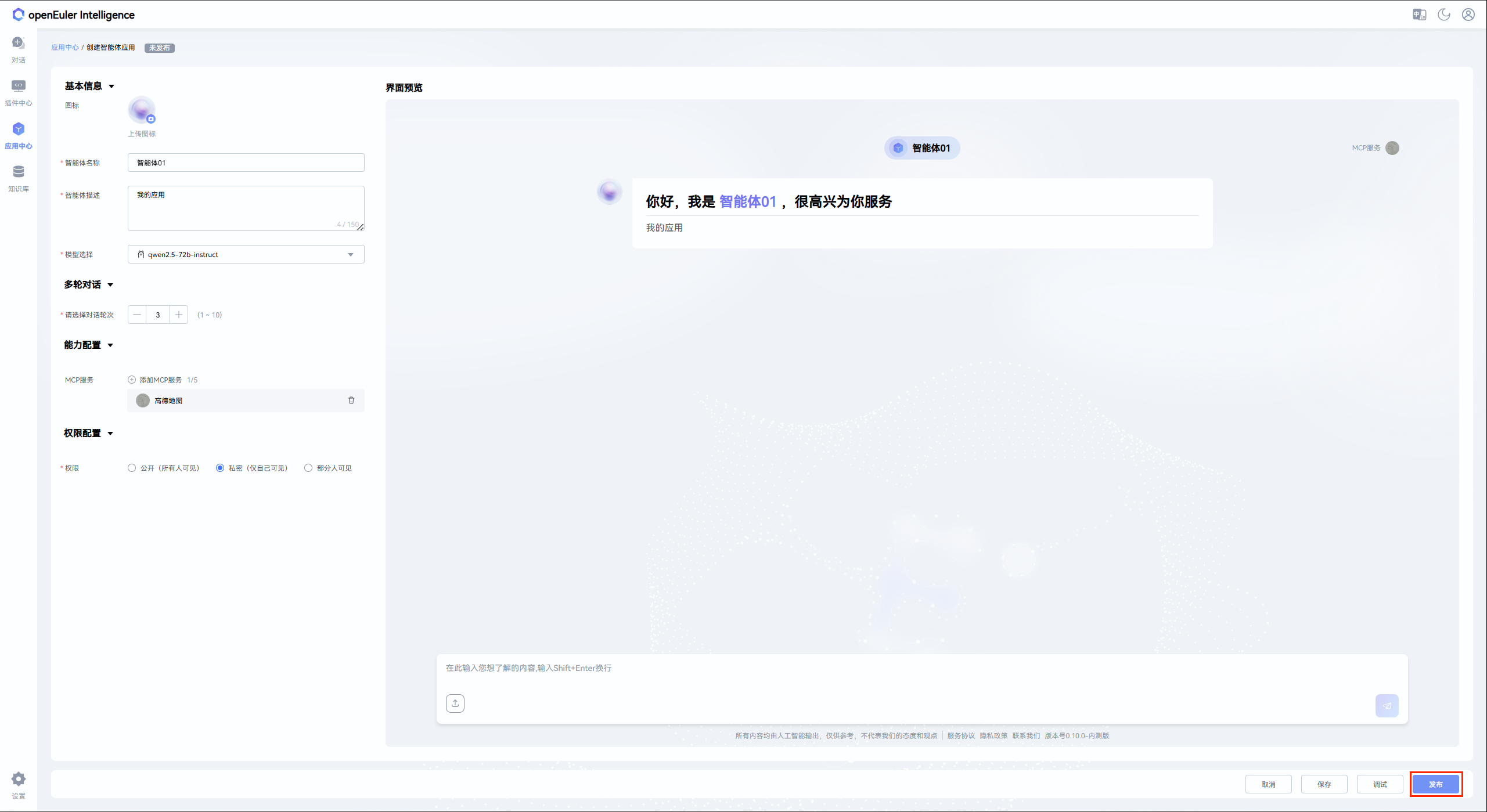This screenshot has width=1487, height=812.
Task: Click the 发布 publish button
Action: pyautogui.click(x=1435, y=784)
